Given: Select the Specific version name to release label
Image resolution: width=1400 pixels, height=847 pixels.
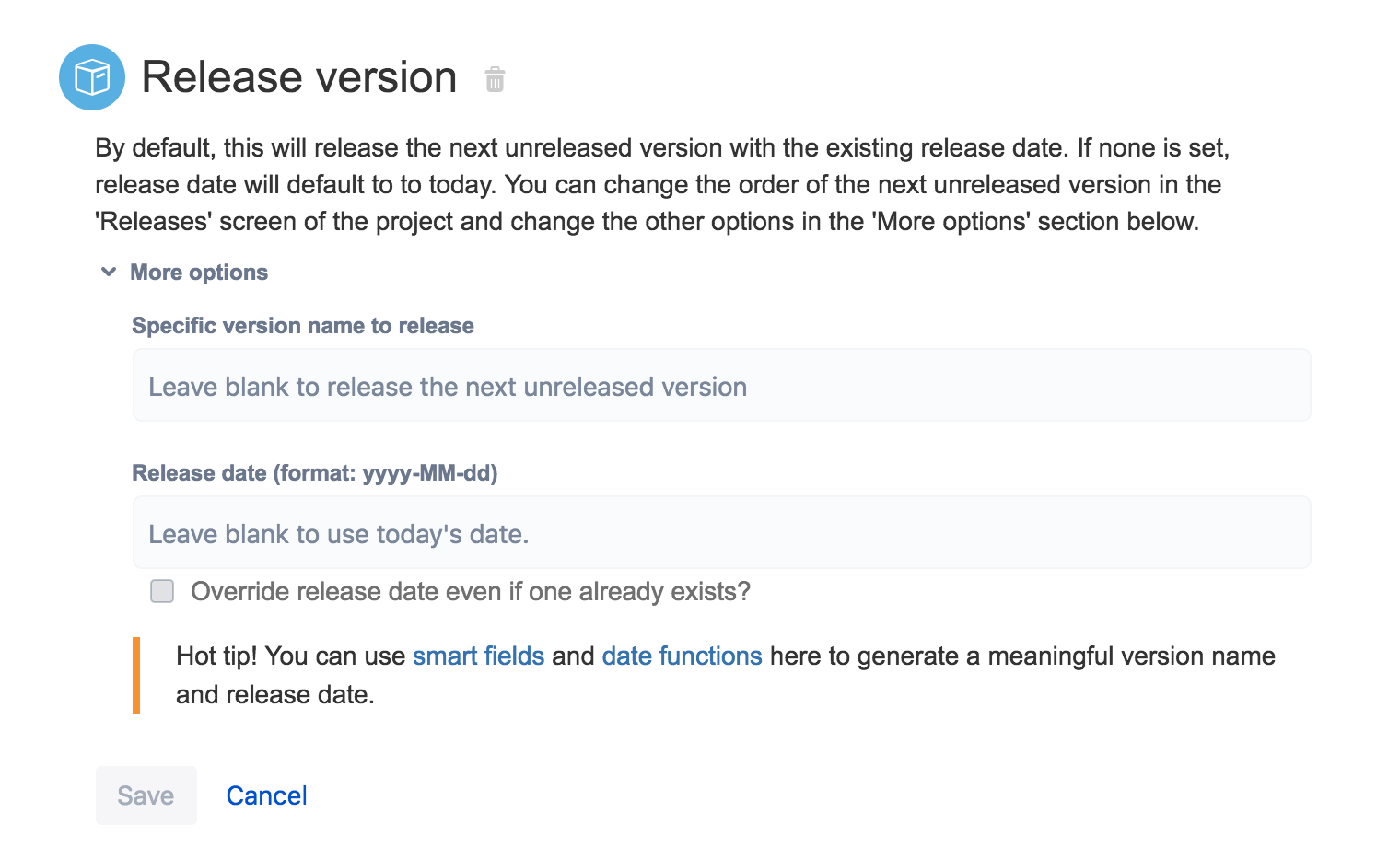Looking at the screenshot, I should coord(303,326).
